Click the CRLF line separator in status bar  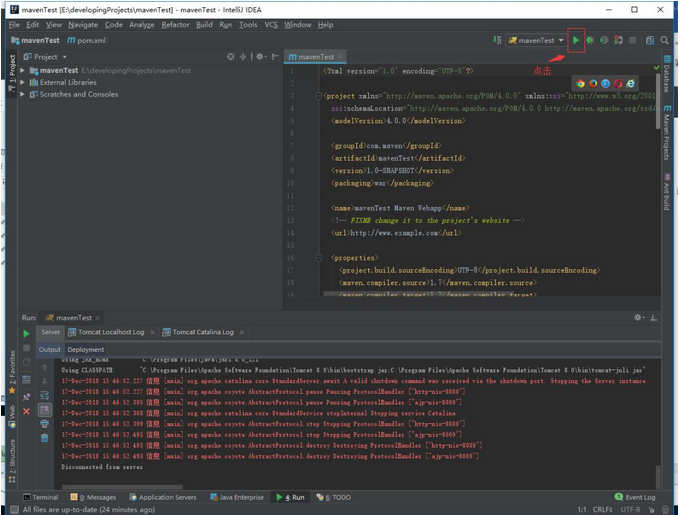pos(602,509)
